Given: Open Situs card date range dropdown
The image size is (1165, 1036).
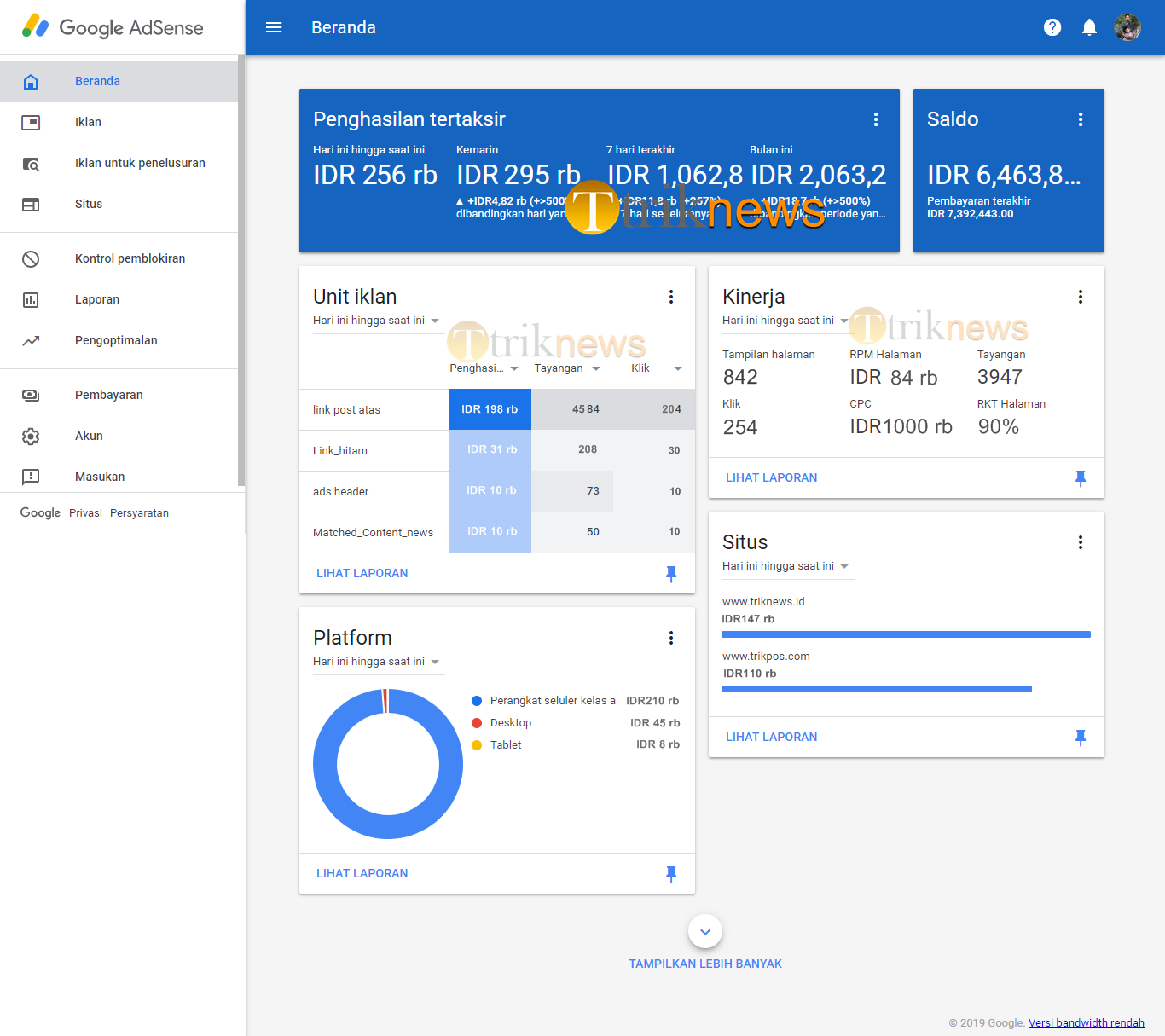Looking at the screenshot, I should pos(786,566).
